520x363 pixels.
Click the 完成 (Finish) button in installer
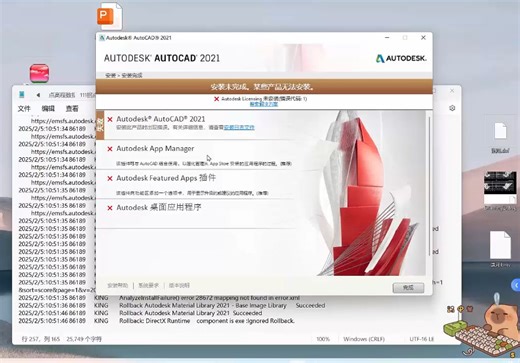(x=408, y=288)
